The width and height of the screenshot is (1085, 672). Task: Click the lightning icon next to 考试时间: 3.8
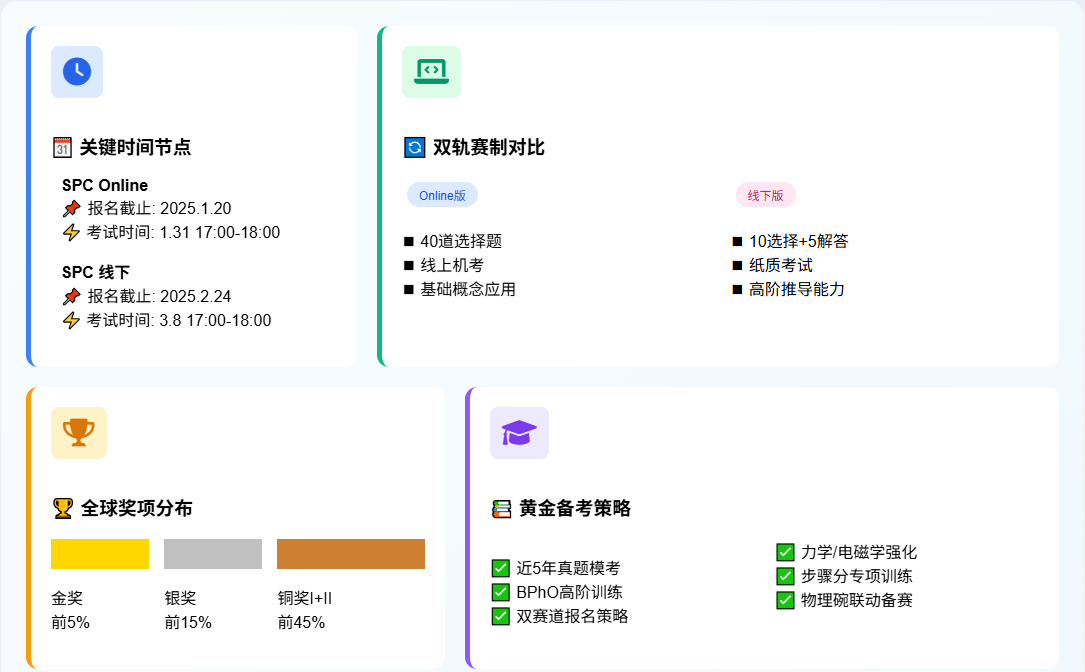pyautogui.click(x=71, y=320)
